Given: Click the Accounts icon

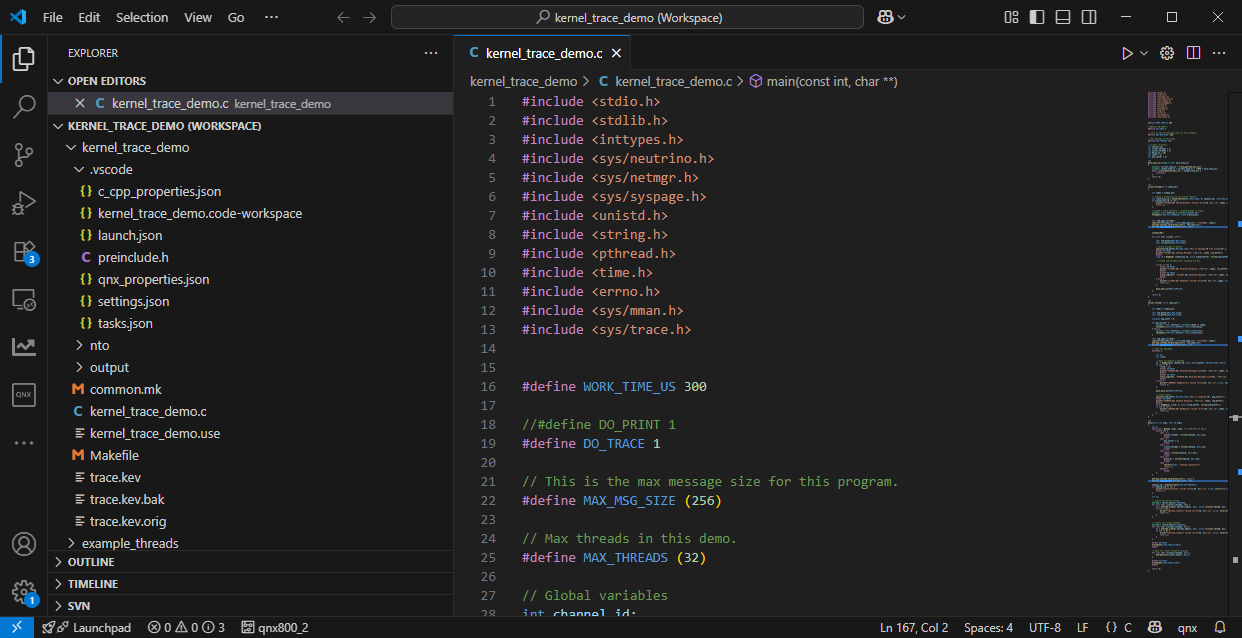Looking at the screenshot, I should coord(24,545).
